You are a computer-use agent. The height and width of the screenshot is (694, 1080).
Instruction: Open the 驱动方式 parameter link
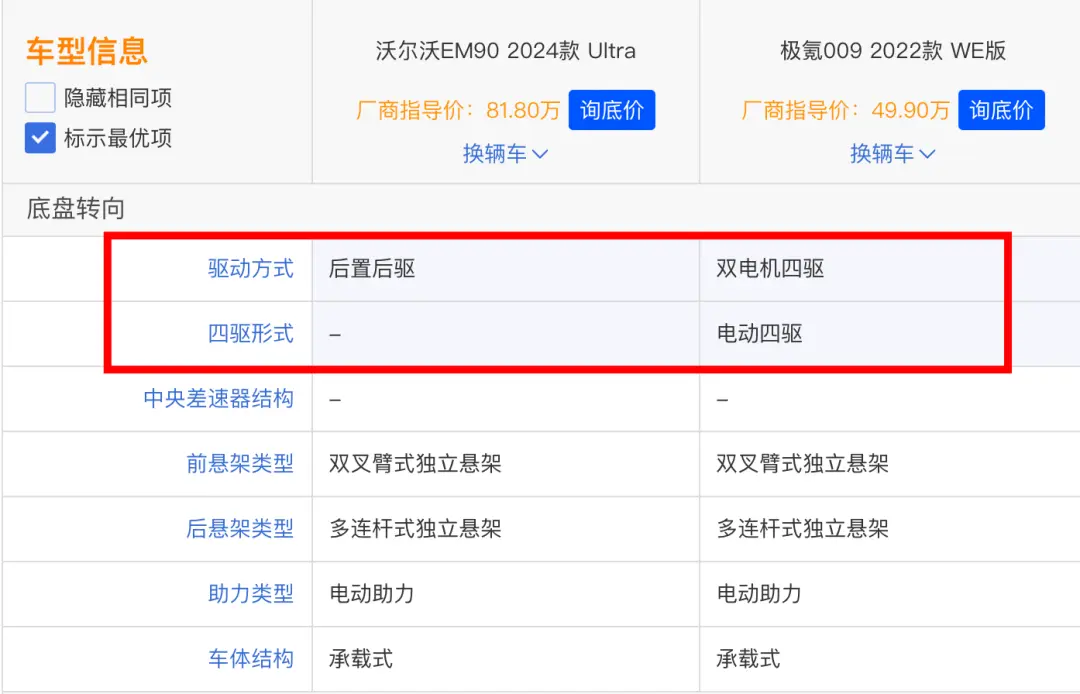click(x=251, y=269)
